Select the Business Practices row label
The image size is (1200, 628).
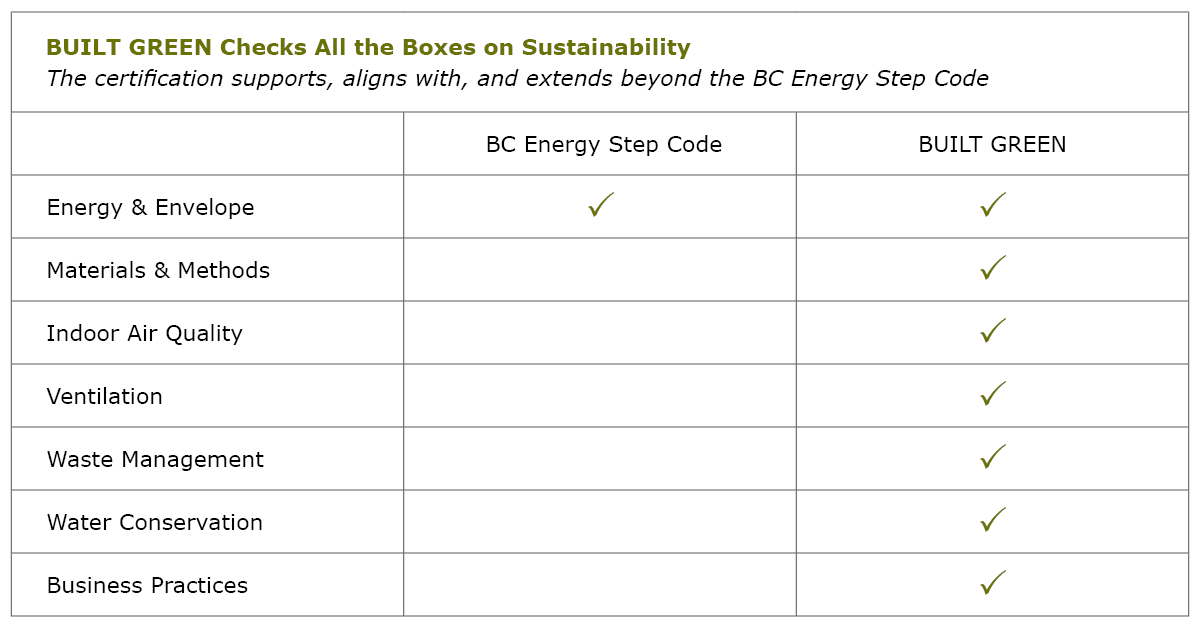(147, 586)
